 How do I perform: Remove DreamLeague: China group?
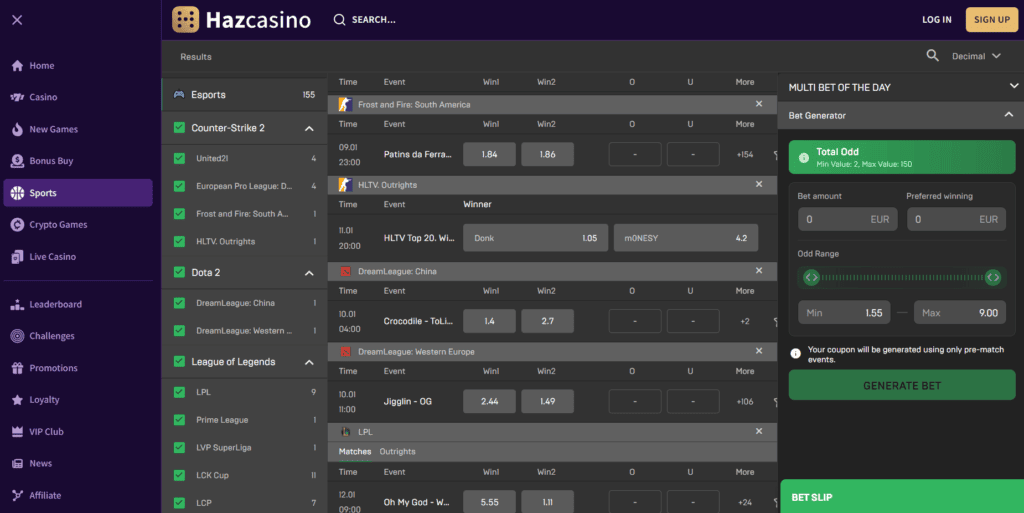[759, 270]
